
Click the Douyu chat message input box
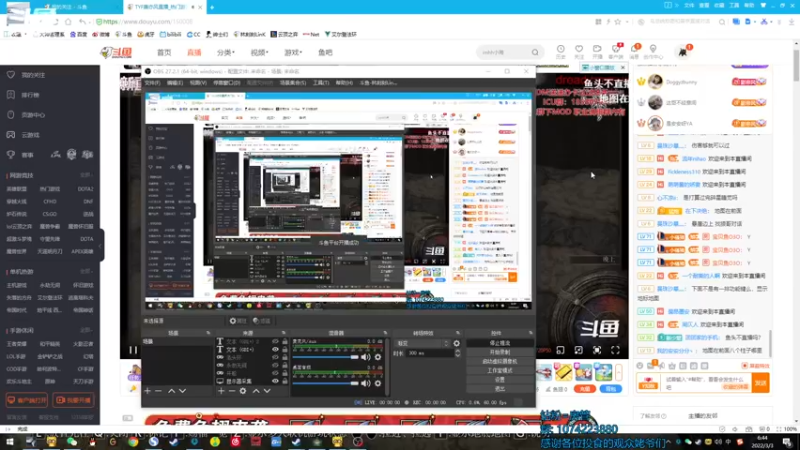tap(706, 383)
